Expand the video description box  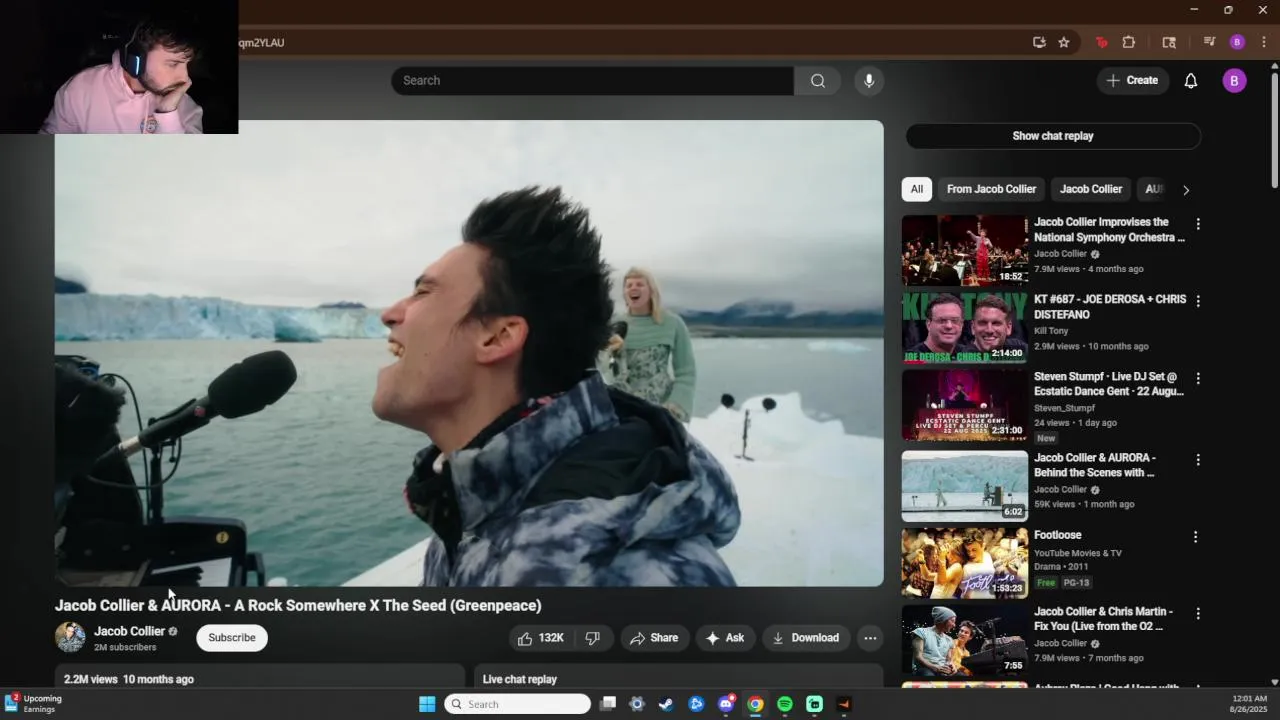coord(260,676)
